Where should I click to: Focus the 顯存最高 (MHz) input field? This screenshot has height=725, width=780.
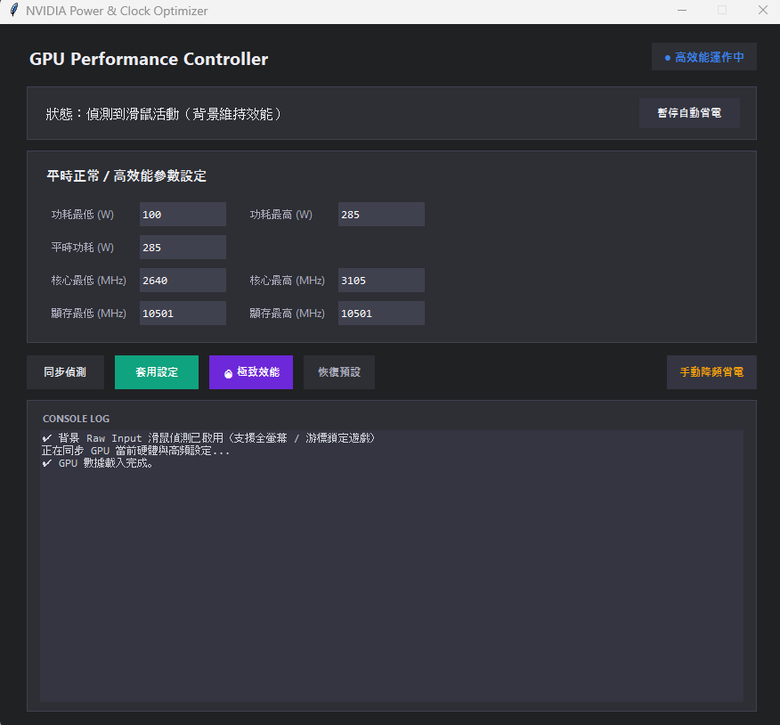[x=381, y=313]
